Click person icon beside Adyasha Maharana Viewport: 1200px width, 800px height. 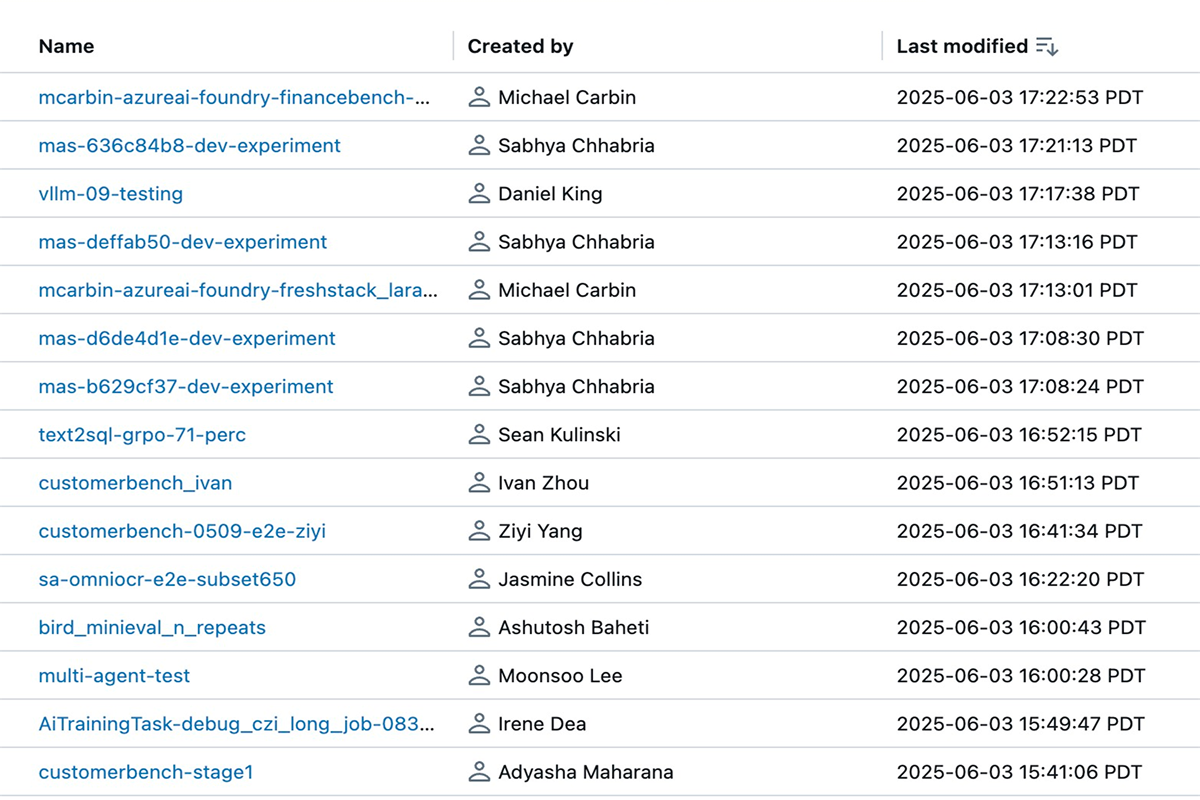[479, 772]
